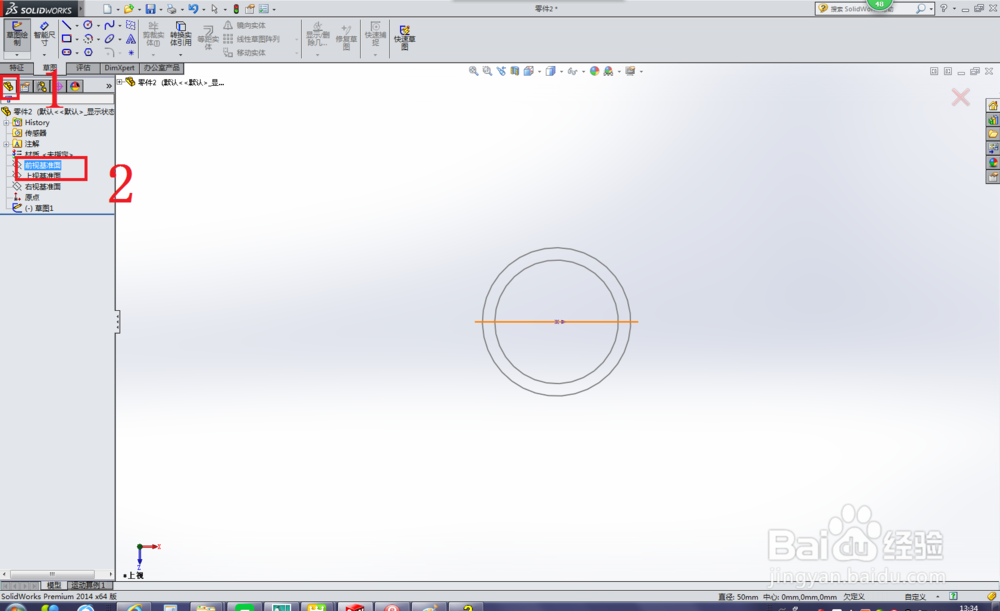Switch to the 办公室产品 tab
This screenshot has height=611, width=1000.
click(161, 68)
